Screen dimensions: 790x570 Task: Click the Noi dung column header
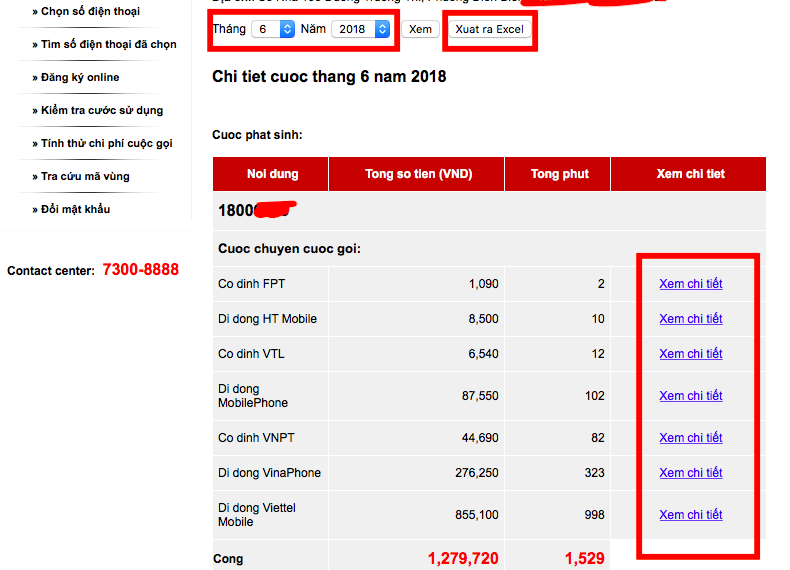click(271, 174)
